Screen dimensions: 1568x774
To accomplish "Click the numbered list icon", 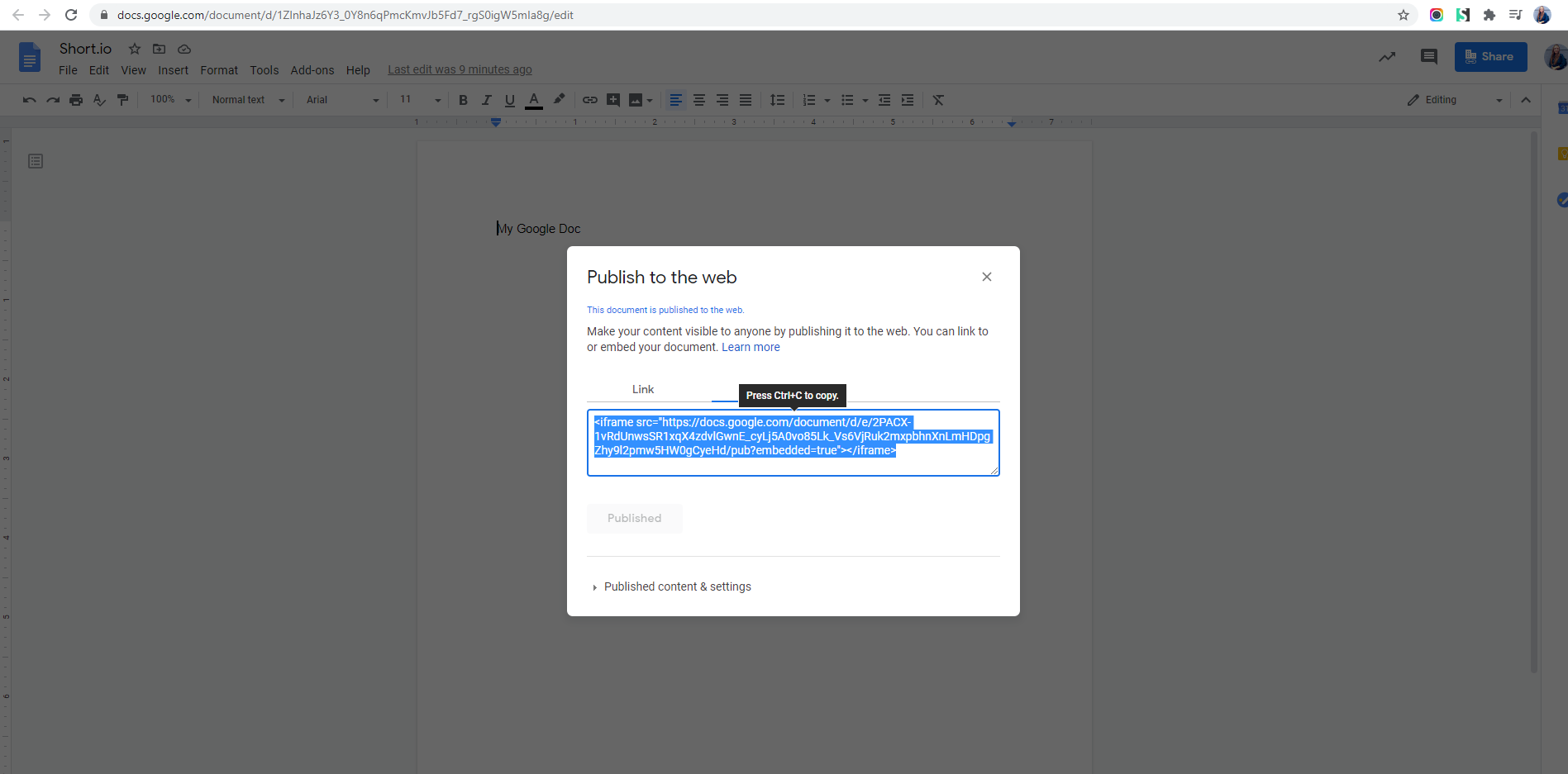I will click(809, 100).
